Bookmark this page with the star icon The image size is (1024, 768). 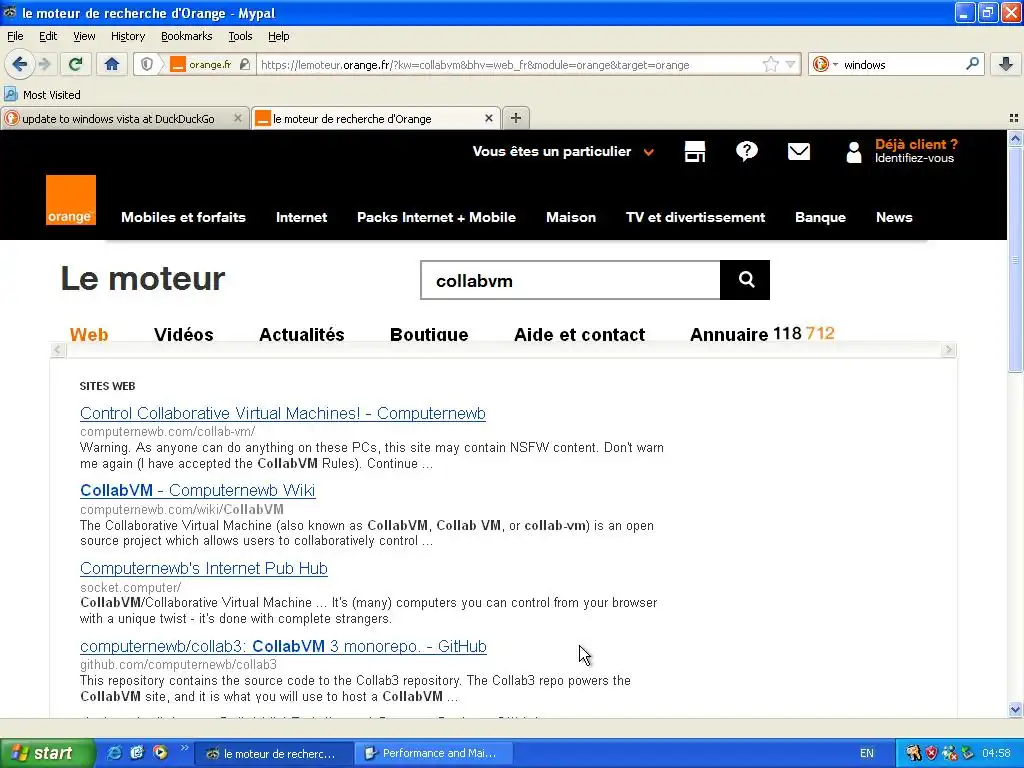coord(771,64)
